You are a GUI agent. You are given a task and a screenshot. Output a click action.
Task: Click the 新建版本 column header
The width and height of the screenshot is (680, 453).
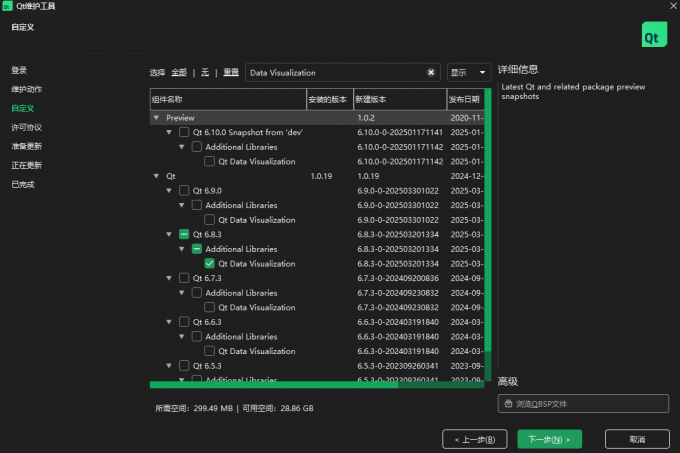pyautogui.click(x=400, y=100)
